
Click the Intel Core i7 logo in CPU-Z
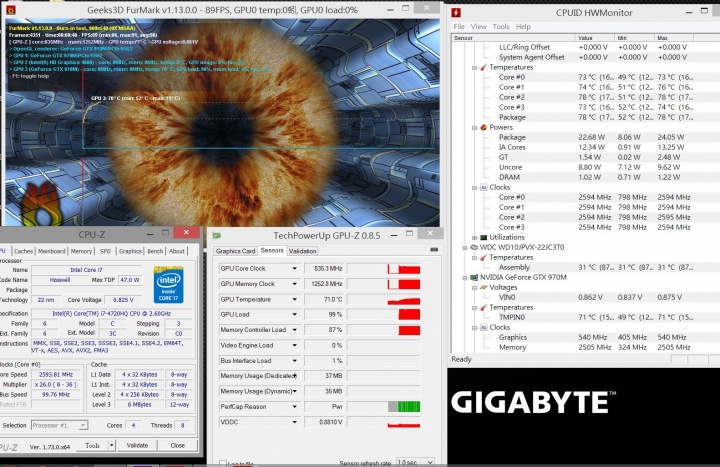tap(169, 284)
